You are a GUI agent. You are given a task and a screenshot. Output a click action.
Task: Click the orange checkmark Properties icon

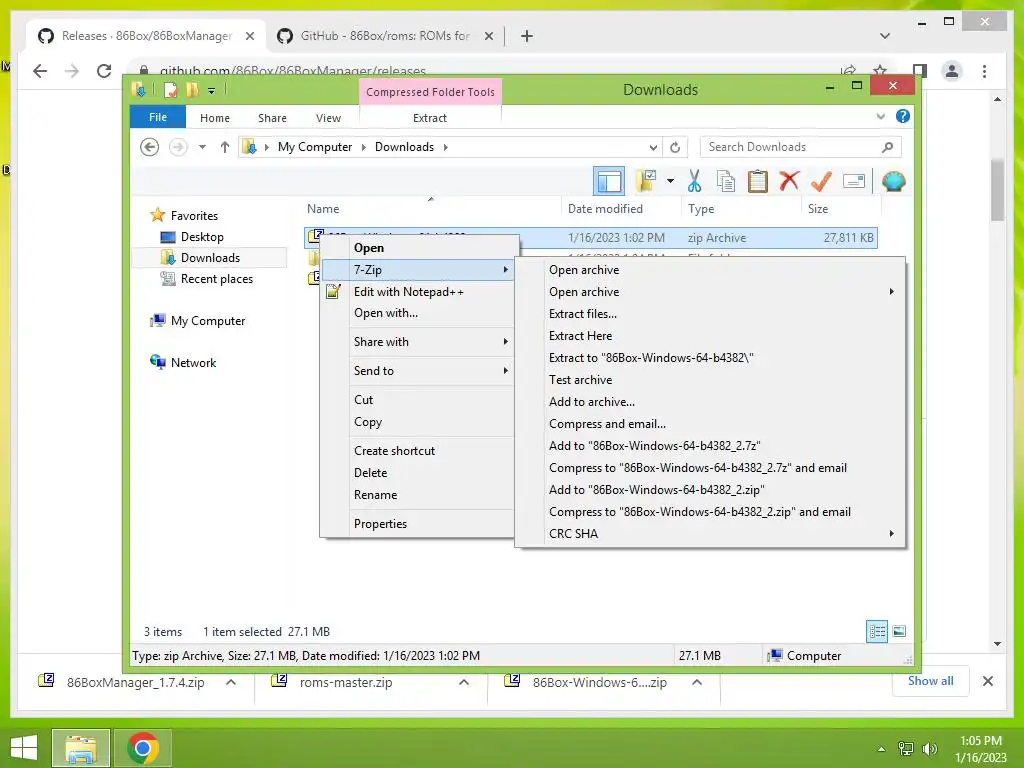click(821, 181)
